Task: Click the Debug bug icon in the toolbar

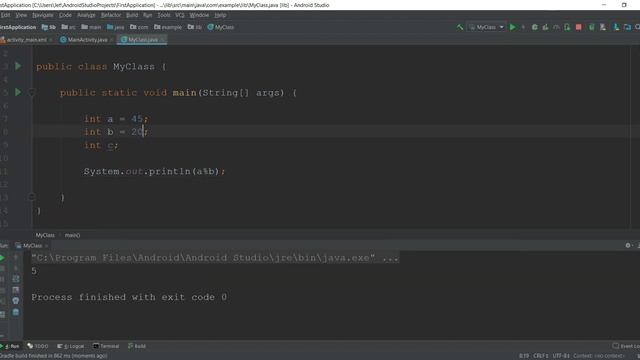Action: (x=535, y=27)
